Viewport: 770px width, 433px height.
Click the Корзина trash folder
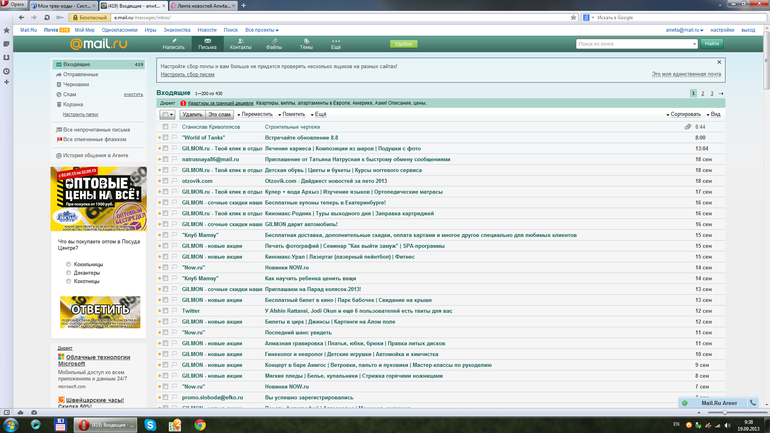click(x=73, y=104)
